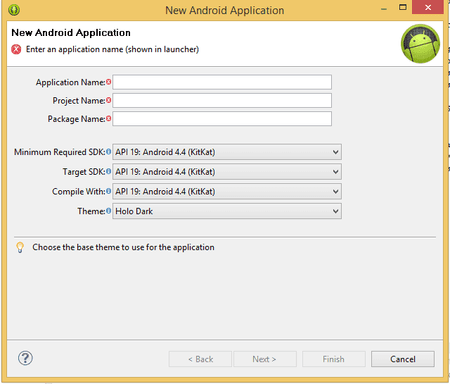Click the Android robot logo in the header
This screenshot has height=384, width=450.
click(420, 43)
